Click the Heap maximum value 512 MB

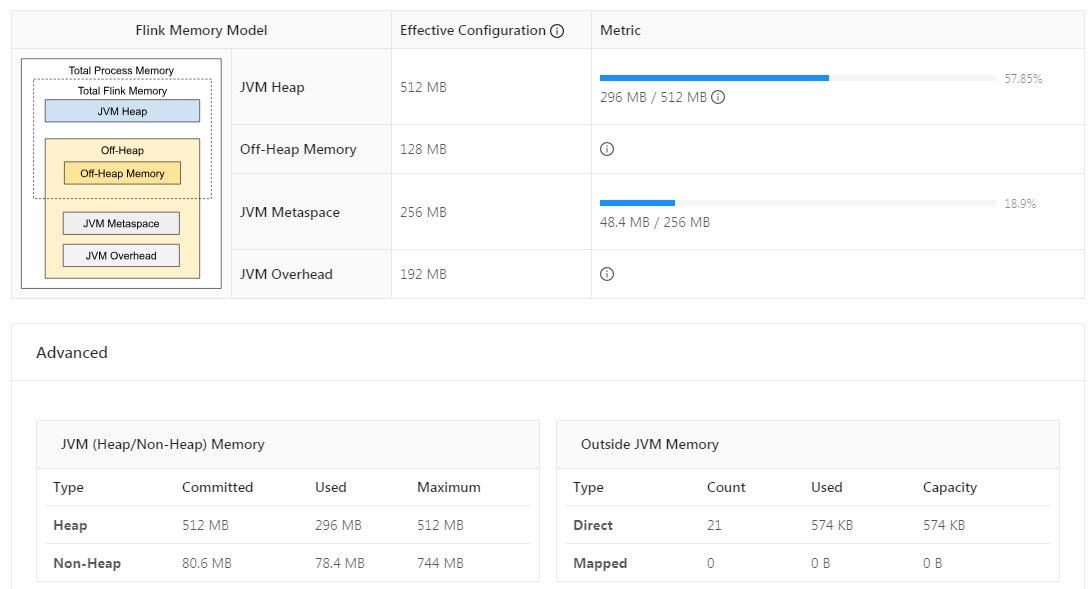pyautogui.click(x=440, y=526)
